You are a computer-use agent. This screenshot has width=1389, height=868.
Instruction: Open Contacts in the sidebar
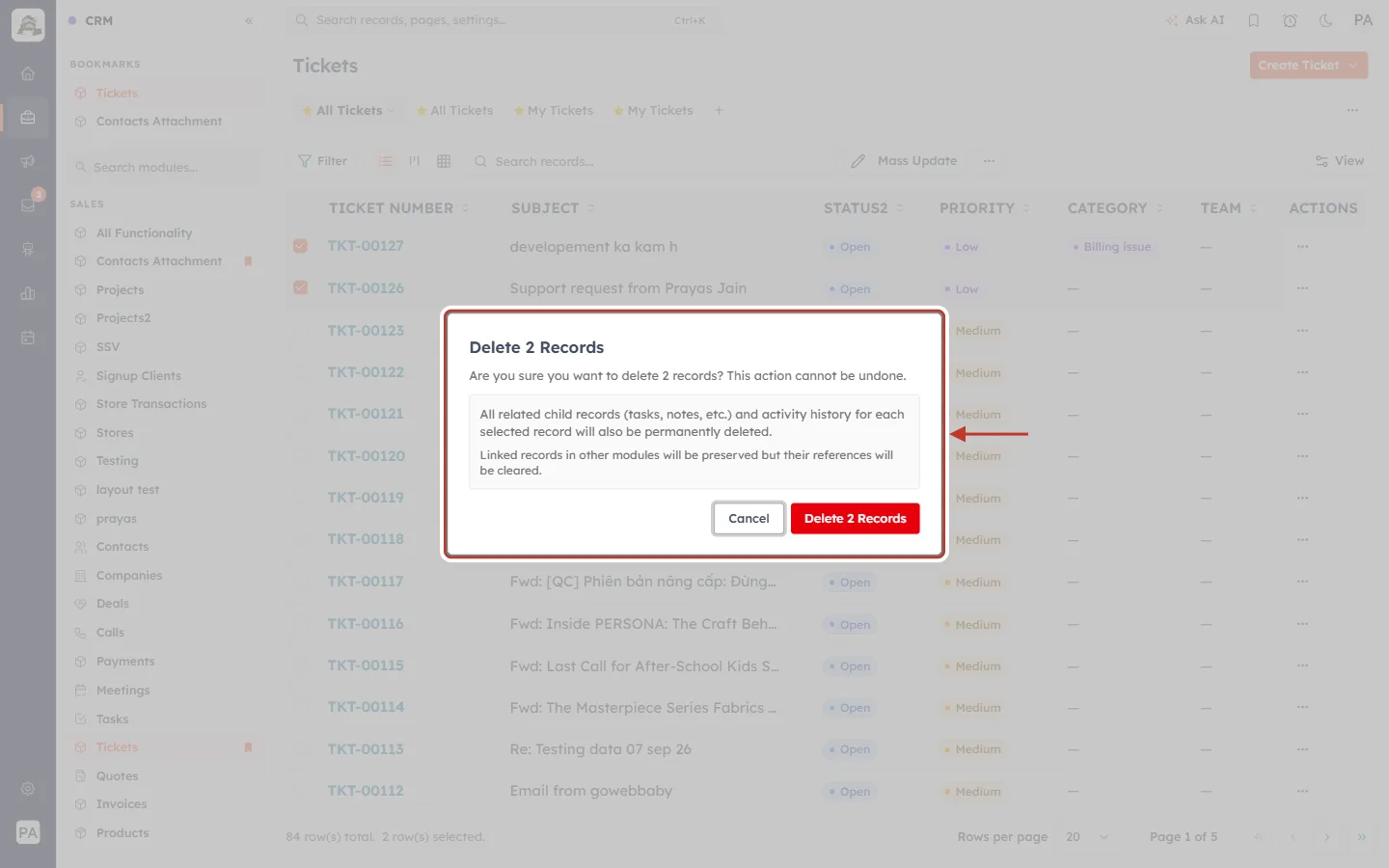123,547
